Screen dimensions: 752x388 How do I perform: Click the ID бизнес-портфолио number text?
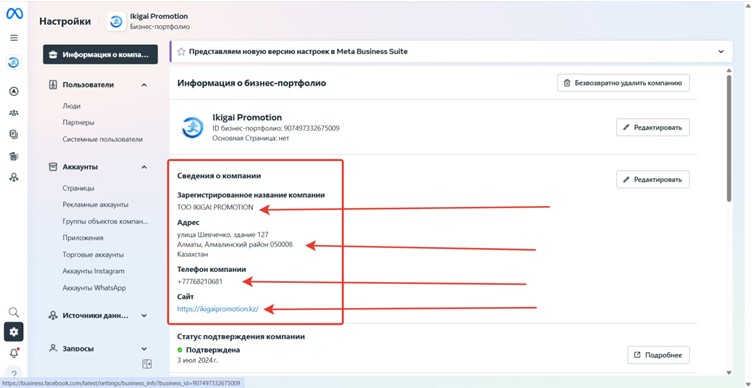pyautogui.click(x=276, y=129)
